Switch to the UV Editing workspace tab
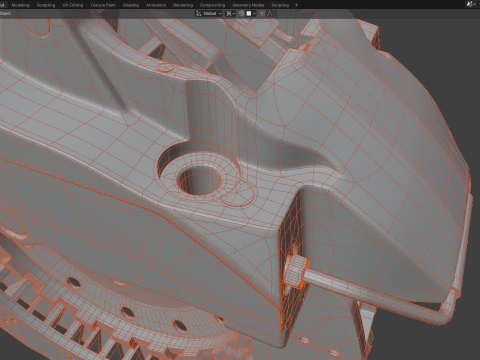This screenshot has width=480, height=360. click(73, 5)
